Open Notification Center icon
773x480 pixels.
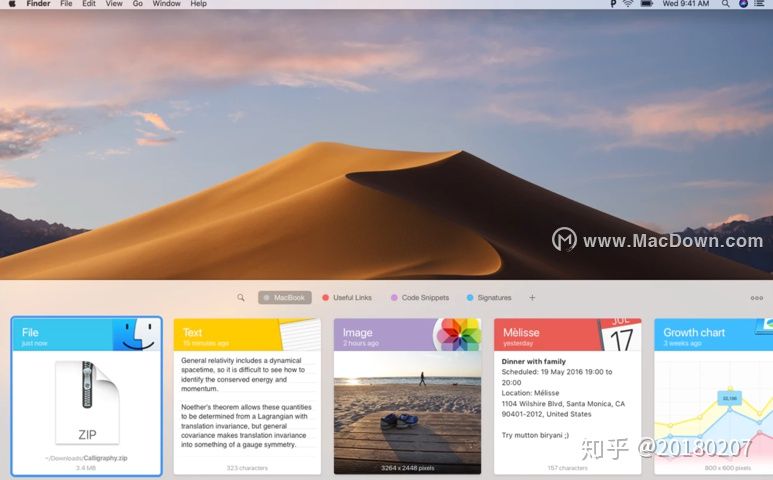(761, 4)
